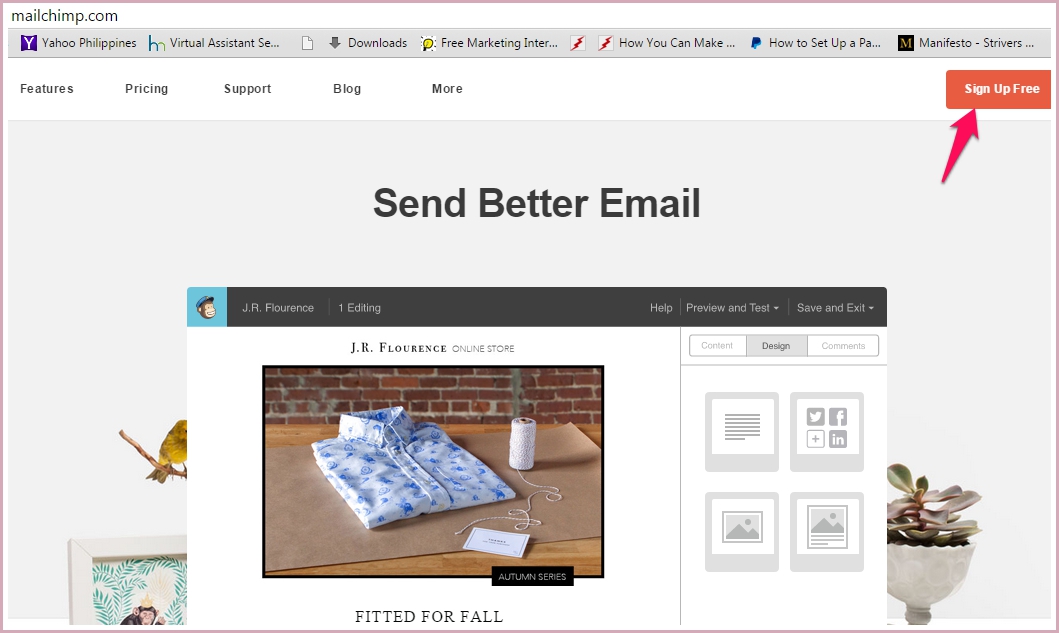Open the Yahoo Philippines bookmark
This screenshot has height=633, width=1059.
point(78,43)
